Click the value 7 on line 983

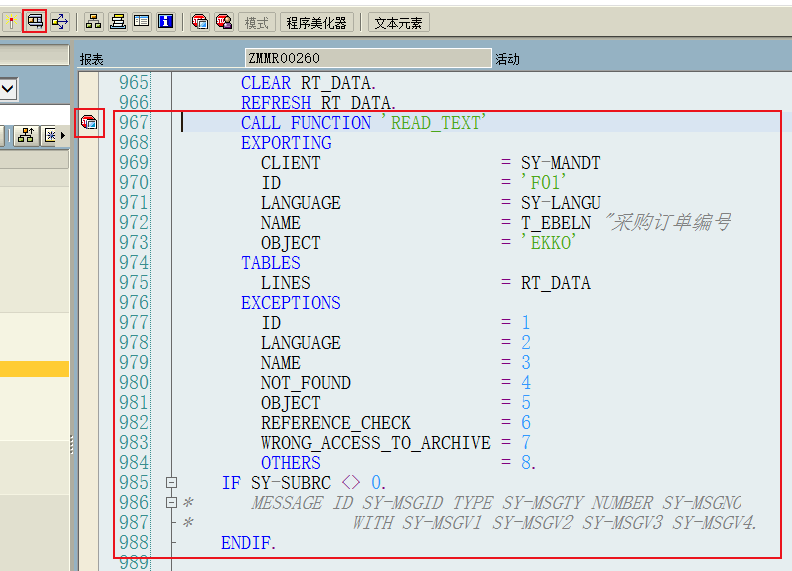click(x=526, y=443)
